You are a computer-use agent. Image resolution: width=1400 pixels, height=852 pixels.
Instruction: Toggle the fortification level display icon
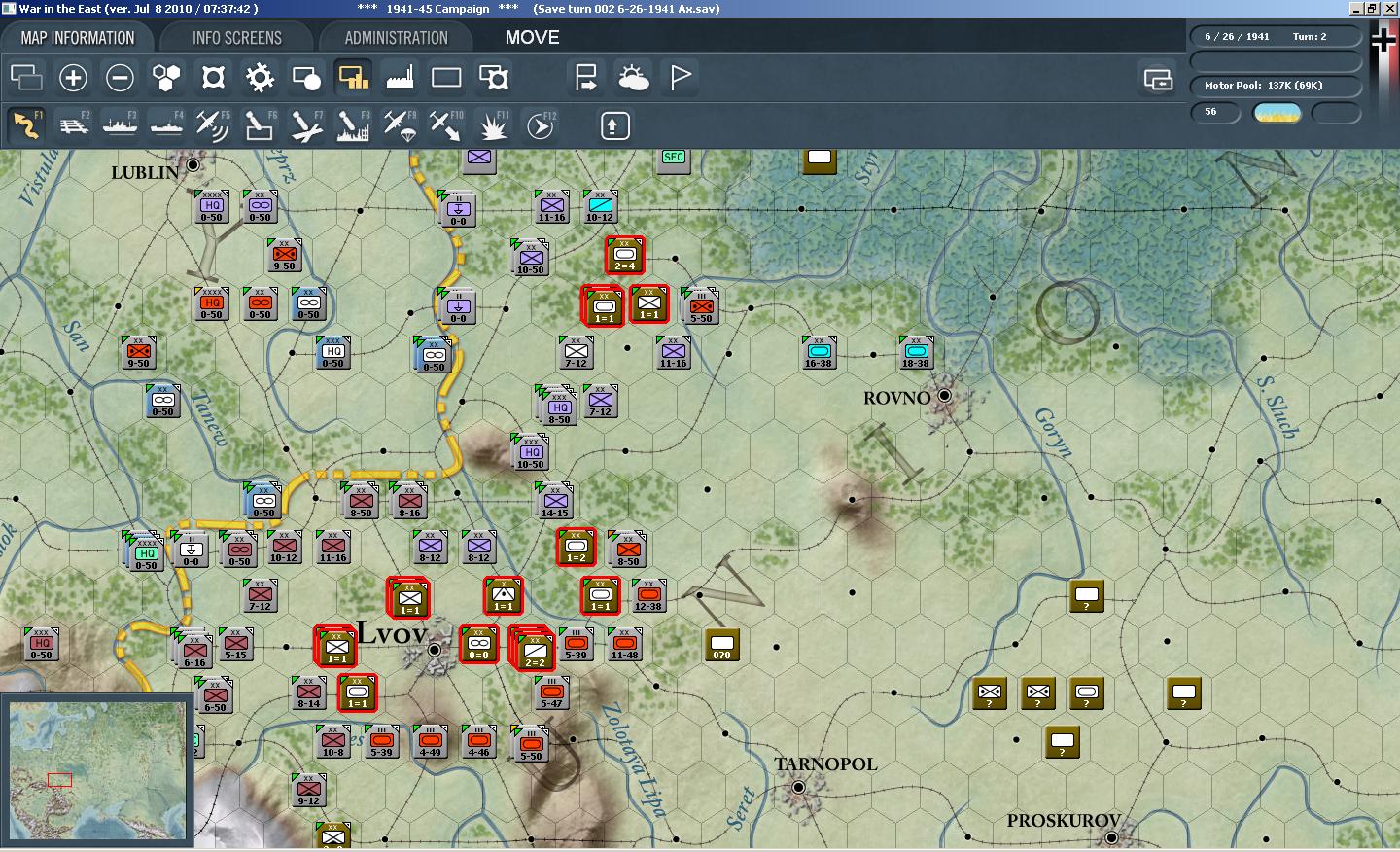(x=213, y=77)
